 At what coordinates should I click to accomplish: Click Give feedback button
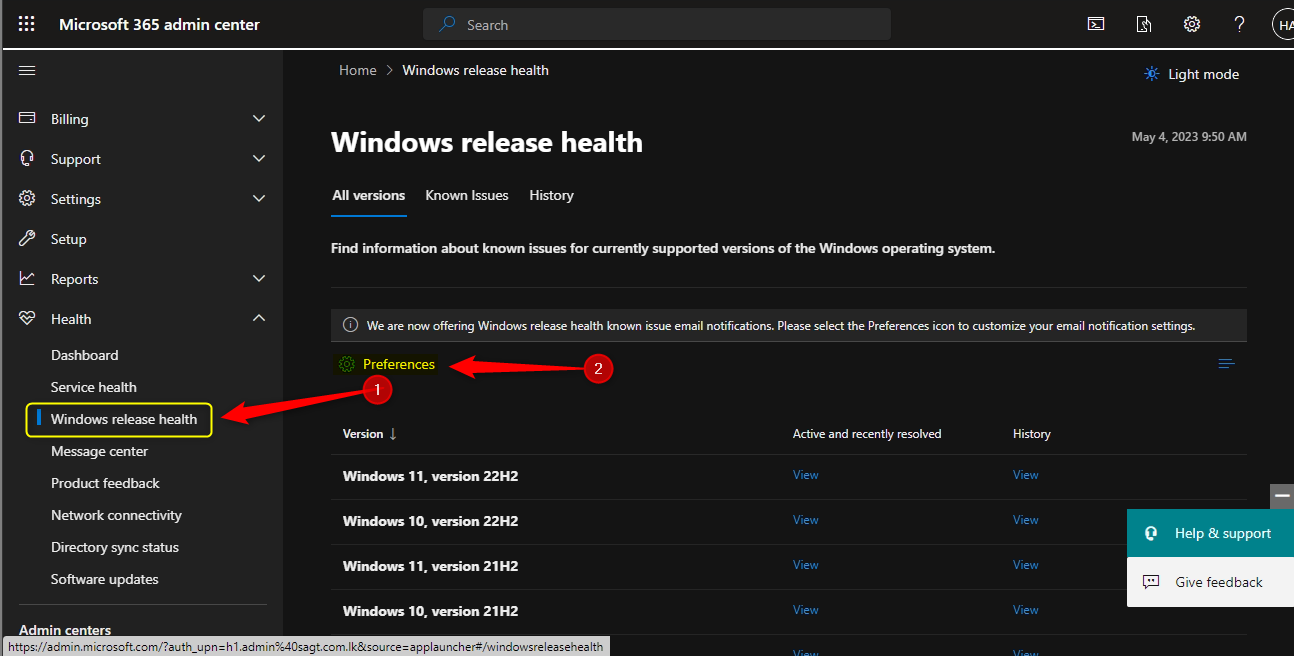tap(1210, 582)
